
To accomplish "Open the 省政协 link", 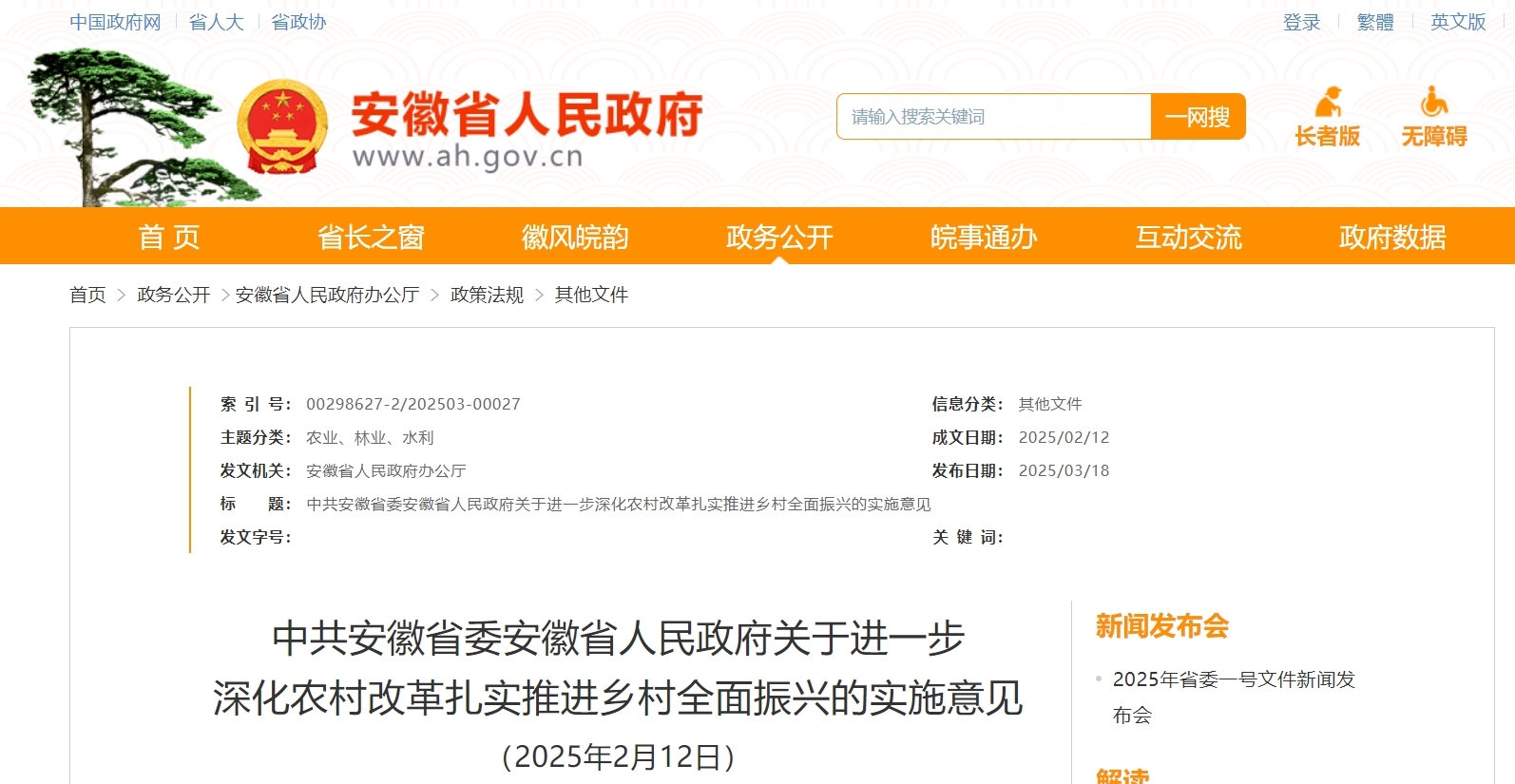I will click(x=298, y=22).
